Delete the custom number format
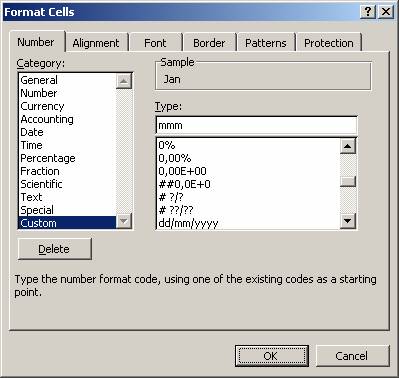This screenshot has width=399, height=378. 54,249
